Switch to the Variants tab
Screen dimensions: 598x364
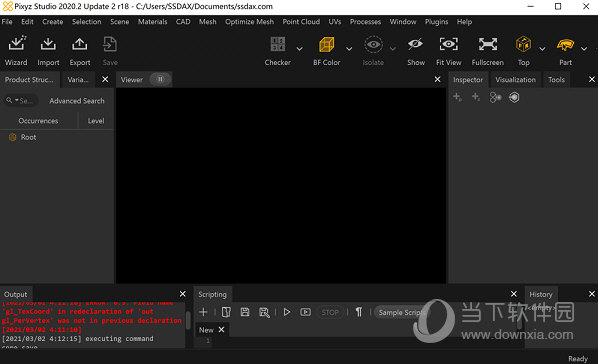click(78, 80)
